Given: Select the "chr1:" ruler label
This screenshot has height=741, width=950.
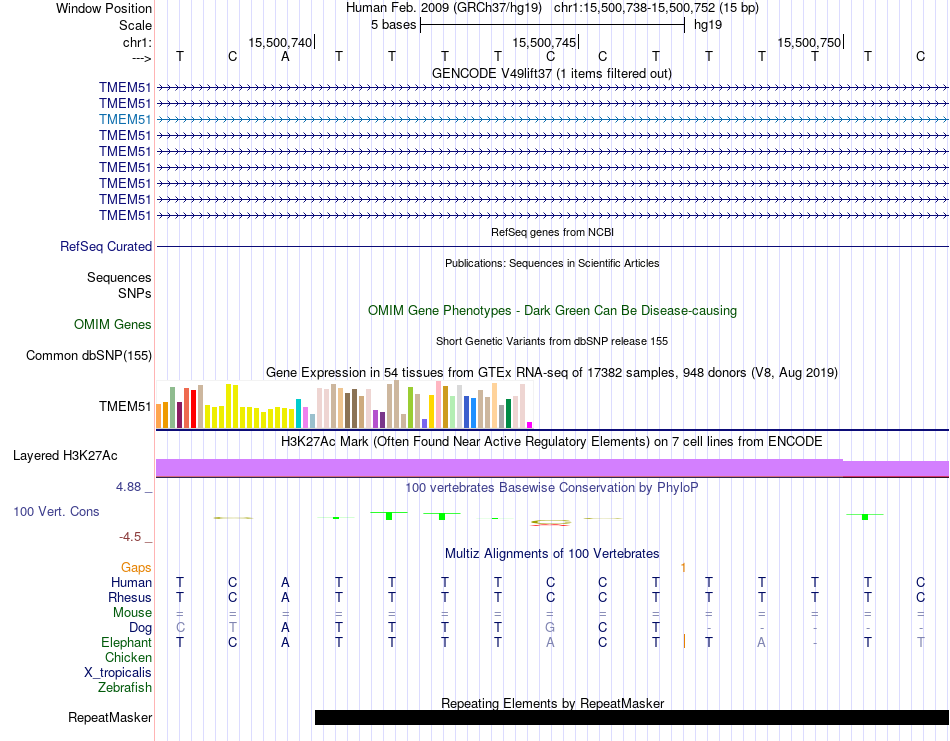Looking at the screenshot, I should (137, 42).
